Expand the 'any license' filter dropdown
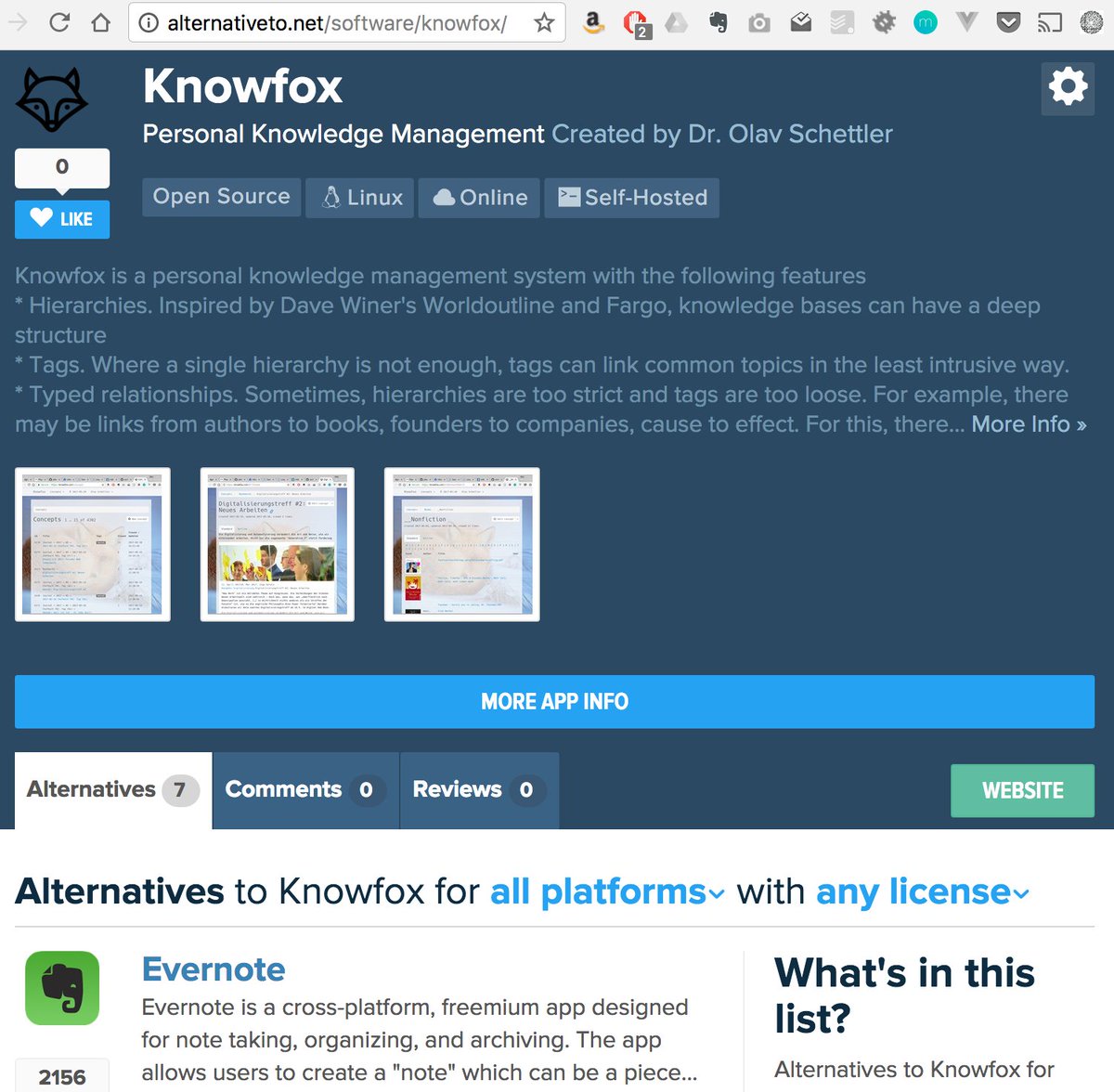 pyautogui.click(x=923, y=891)
